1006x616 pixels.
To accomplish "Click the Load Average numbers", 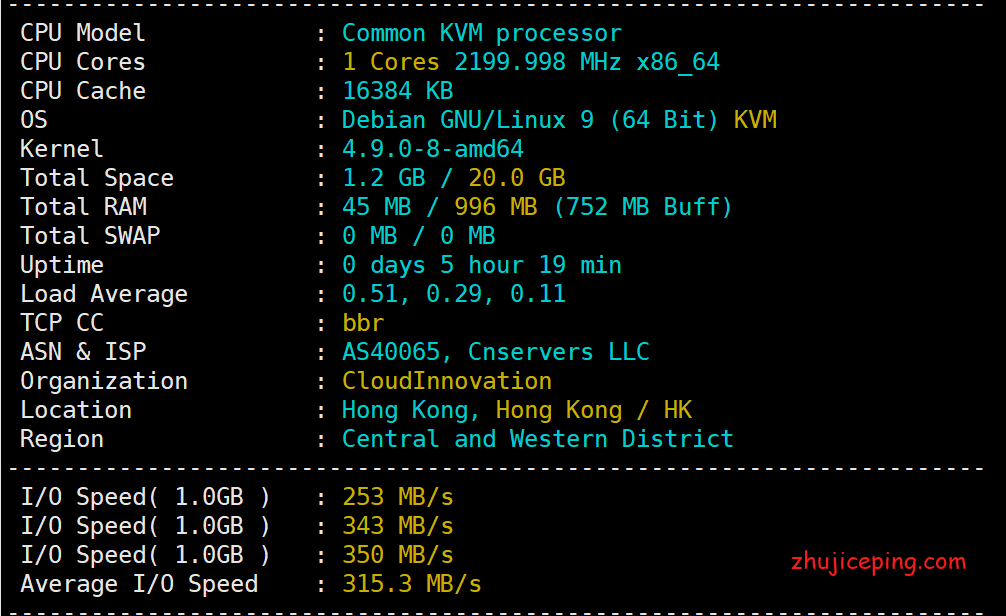I will [x=453, y=294].
